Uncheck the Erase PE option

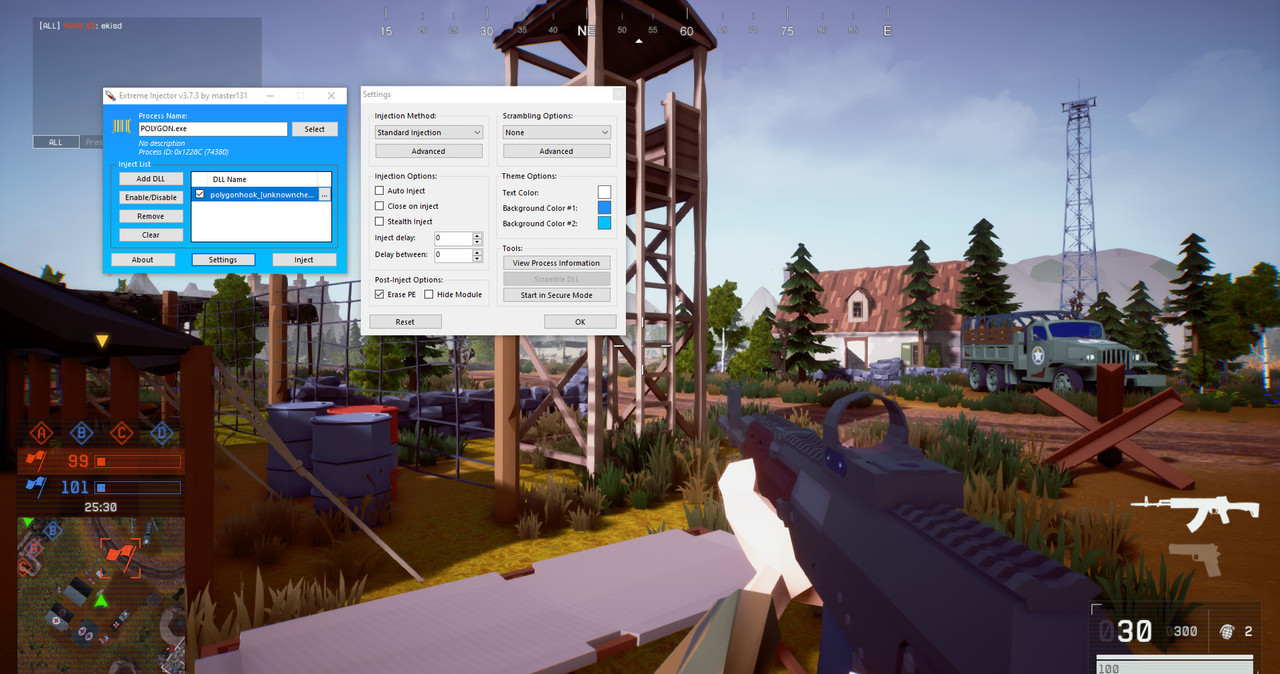click(379, 294)
